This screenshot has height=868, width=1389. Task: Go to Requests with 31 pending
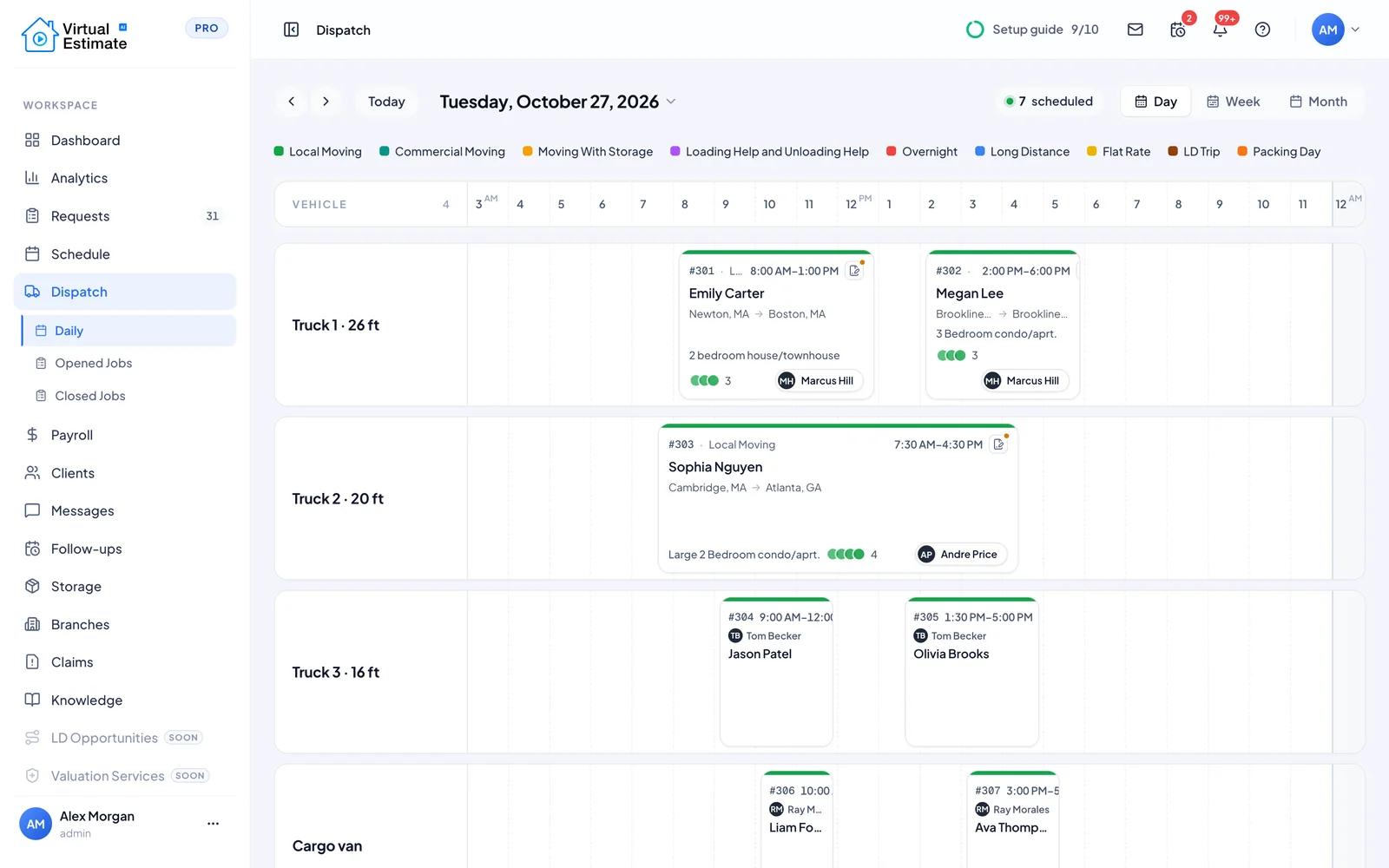pos(125,216)
